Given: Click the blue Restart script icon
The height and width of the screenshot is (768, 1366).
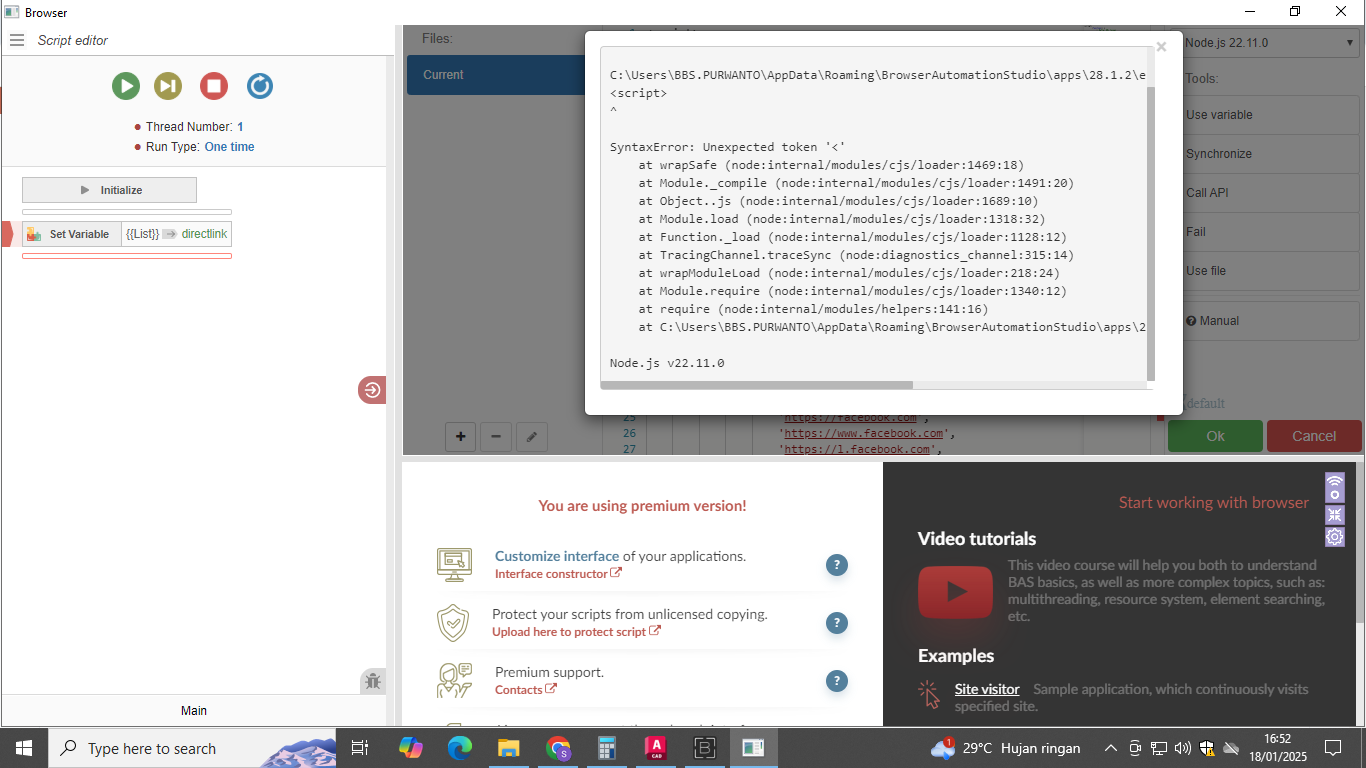Looking at the screenshot, I should point(259,86).
